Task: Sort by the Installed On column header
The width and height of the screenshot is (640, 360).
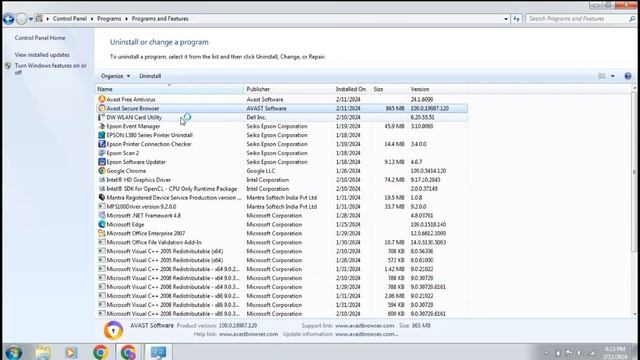Action: coord(352,89)
